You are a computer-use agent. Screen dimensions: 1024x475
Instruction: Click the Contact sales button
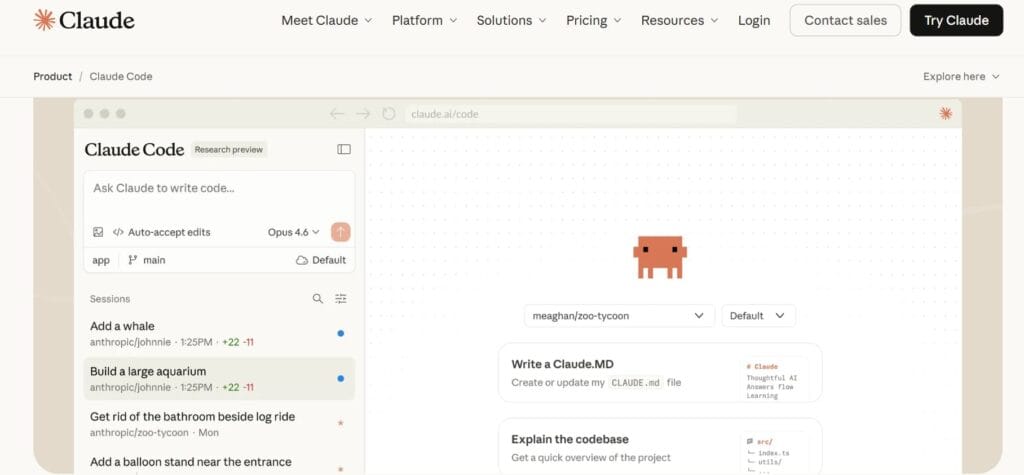(845, 20)
